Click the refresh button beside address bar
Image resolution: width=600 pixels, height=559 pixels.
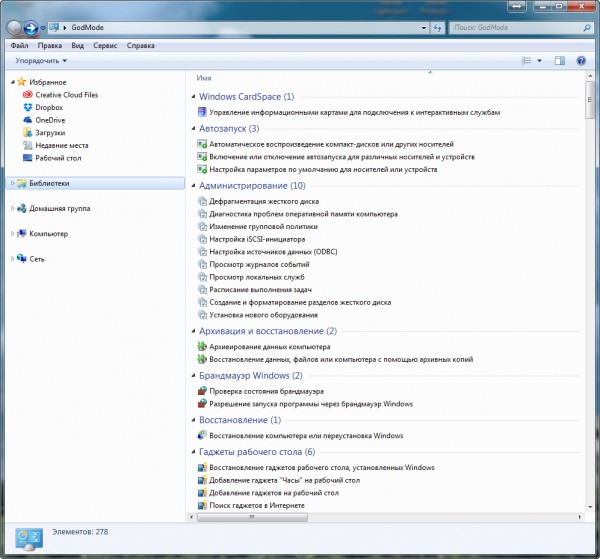point(437,27)
